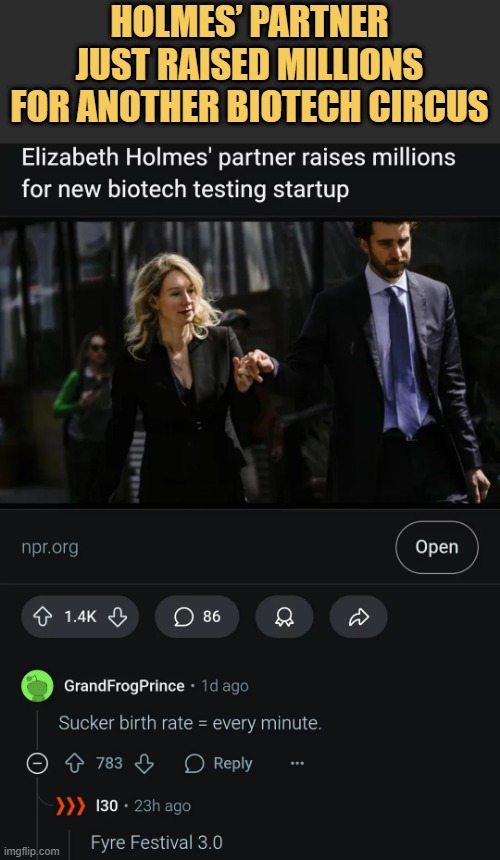Reply to the Sucker birth rate comment

click(x=219, y=763)
